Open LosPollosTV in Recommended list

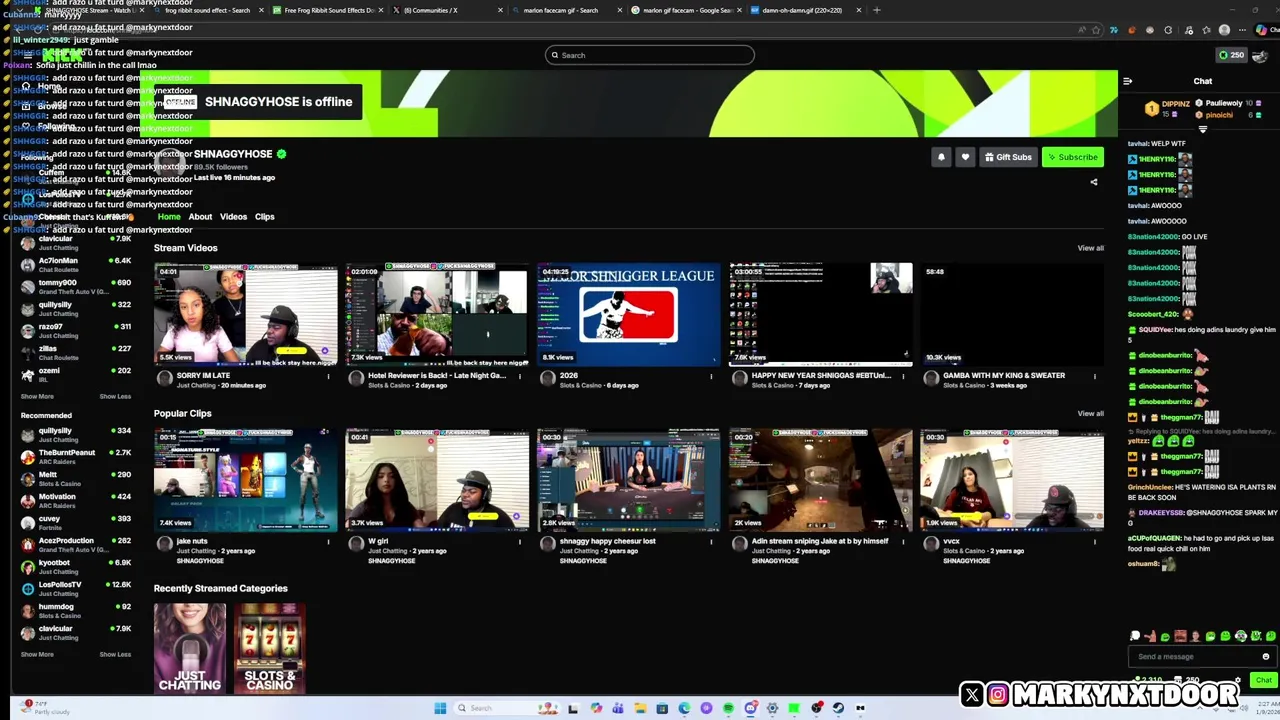tap(76, 589)
